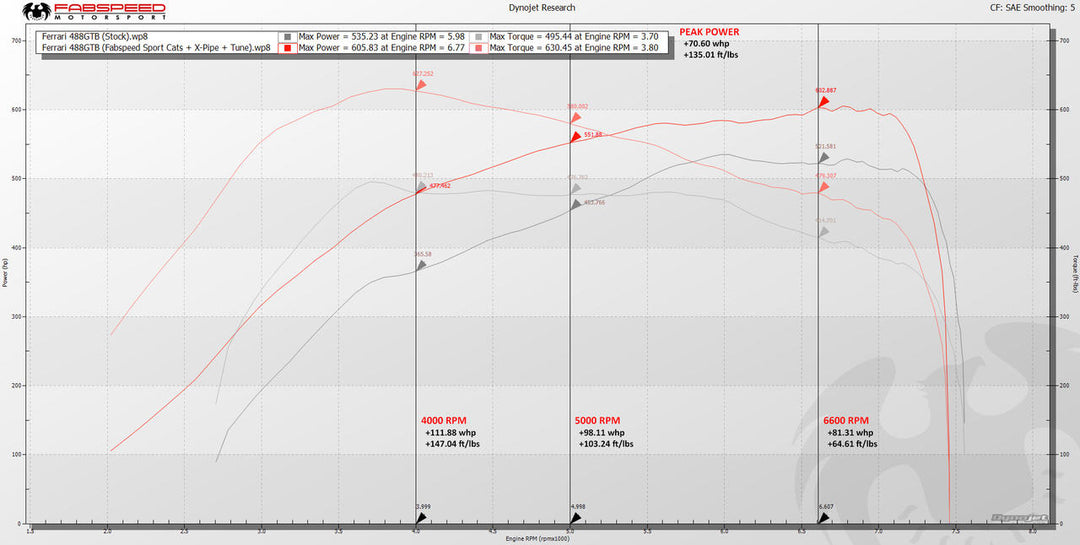The image size is (1080, 545).
Task: Click the pink flag marker labeled 580.002
Action: pos(575,118)
